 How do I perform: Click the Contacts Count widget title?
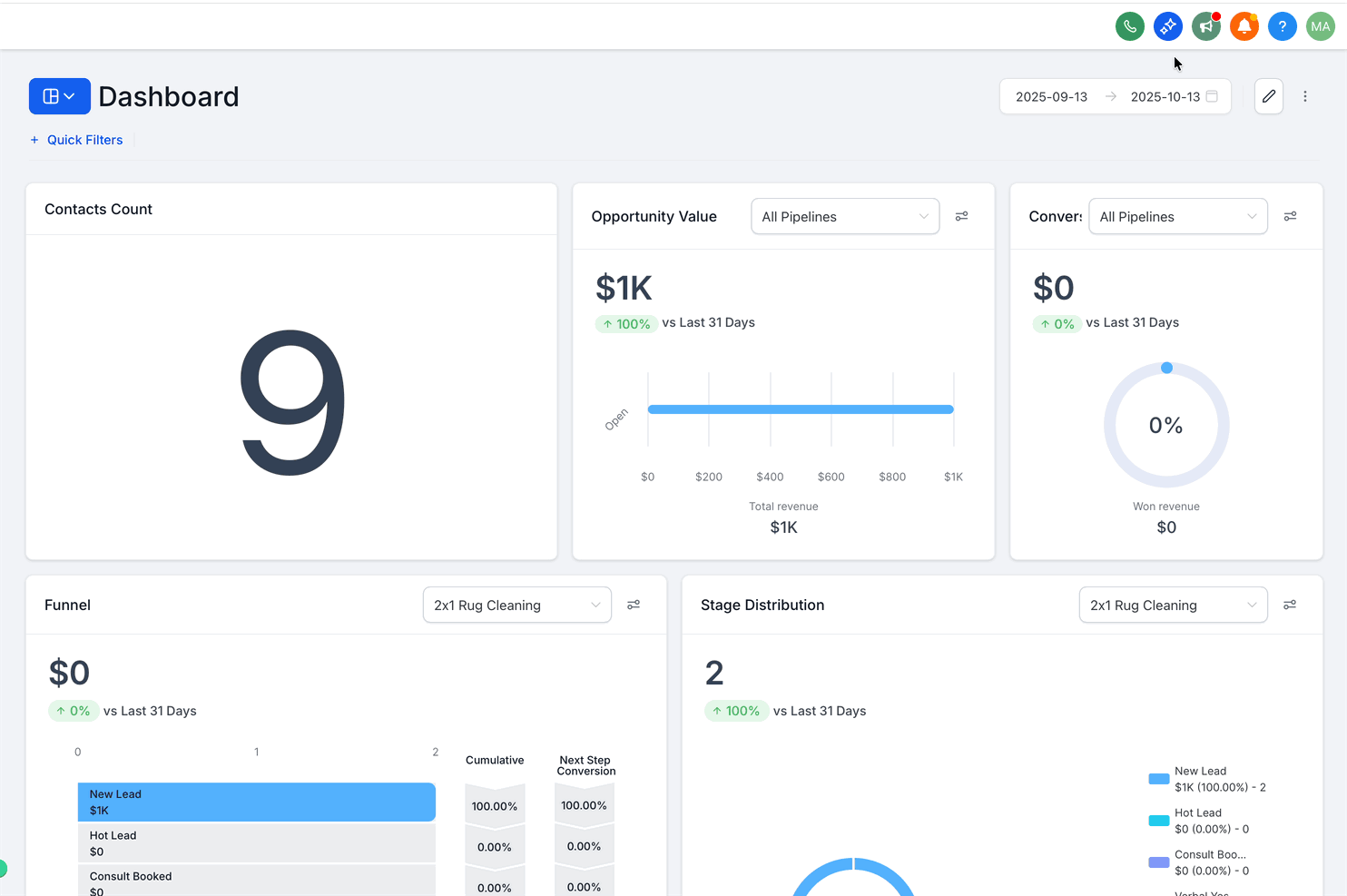click(x=98, y=210)
